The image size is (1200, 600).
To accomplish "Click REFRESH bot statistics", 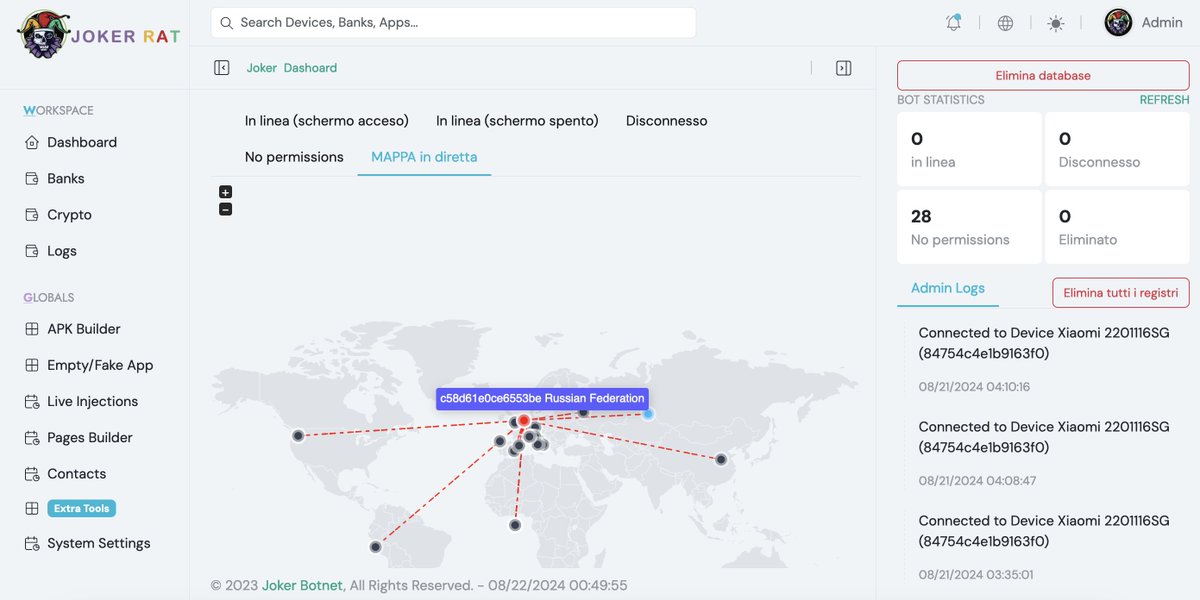I will (x=1165, y=100).
